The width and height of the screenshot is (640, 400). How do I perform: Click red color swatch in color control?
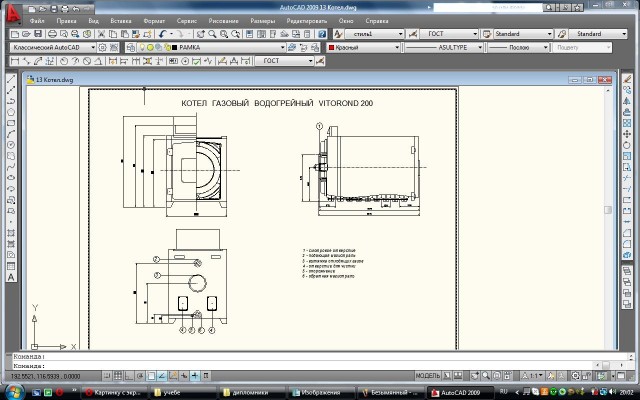(x=331, y=48)
